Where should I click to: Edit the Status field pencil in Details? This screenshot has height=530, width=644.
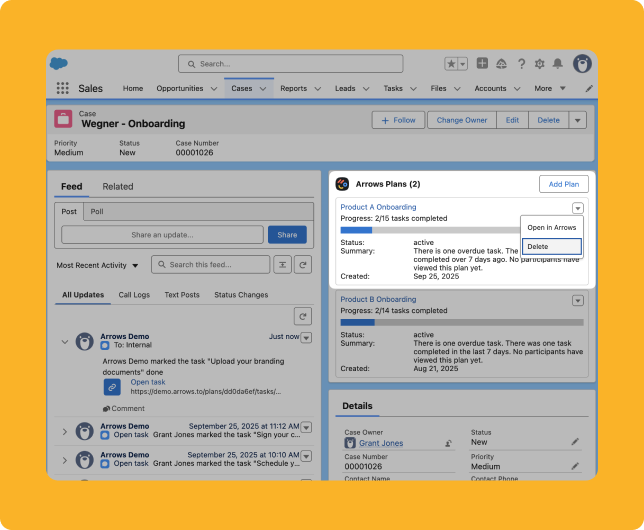pyautogui.click(x=575, y=442)
